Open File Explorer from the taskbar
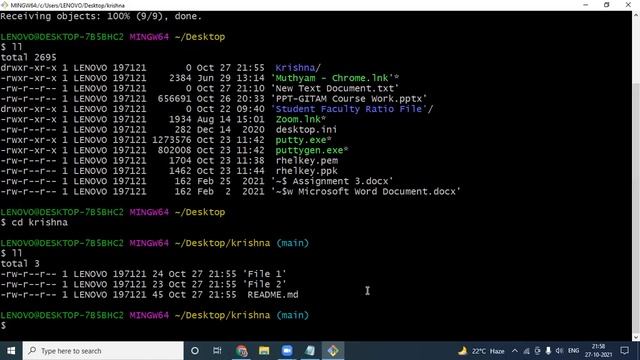 pyautogui.click(x=264, y=351)
